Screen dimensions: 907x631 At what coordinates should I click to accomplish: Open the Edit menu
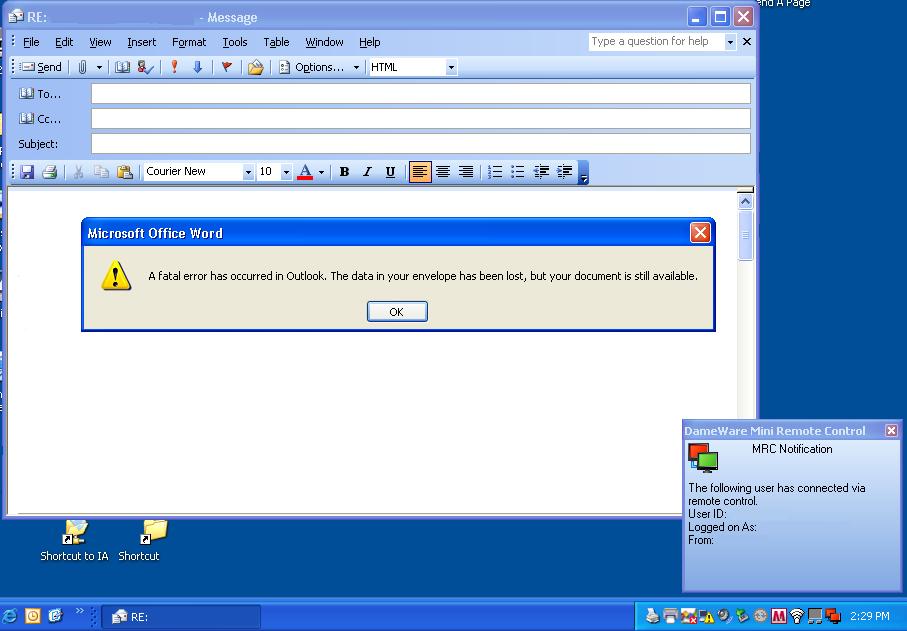[x=64, y=42]
